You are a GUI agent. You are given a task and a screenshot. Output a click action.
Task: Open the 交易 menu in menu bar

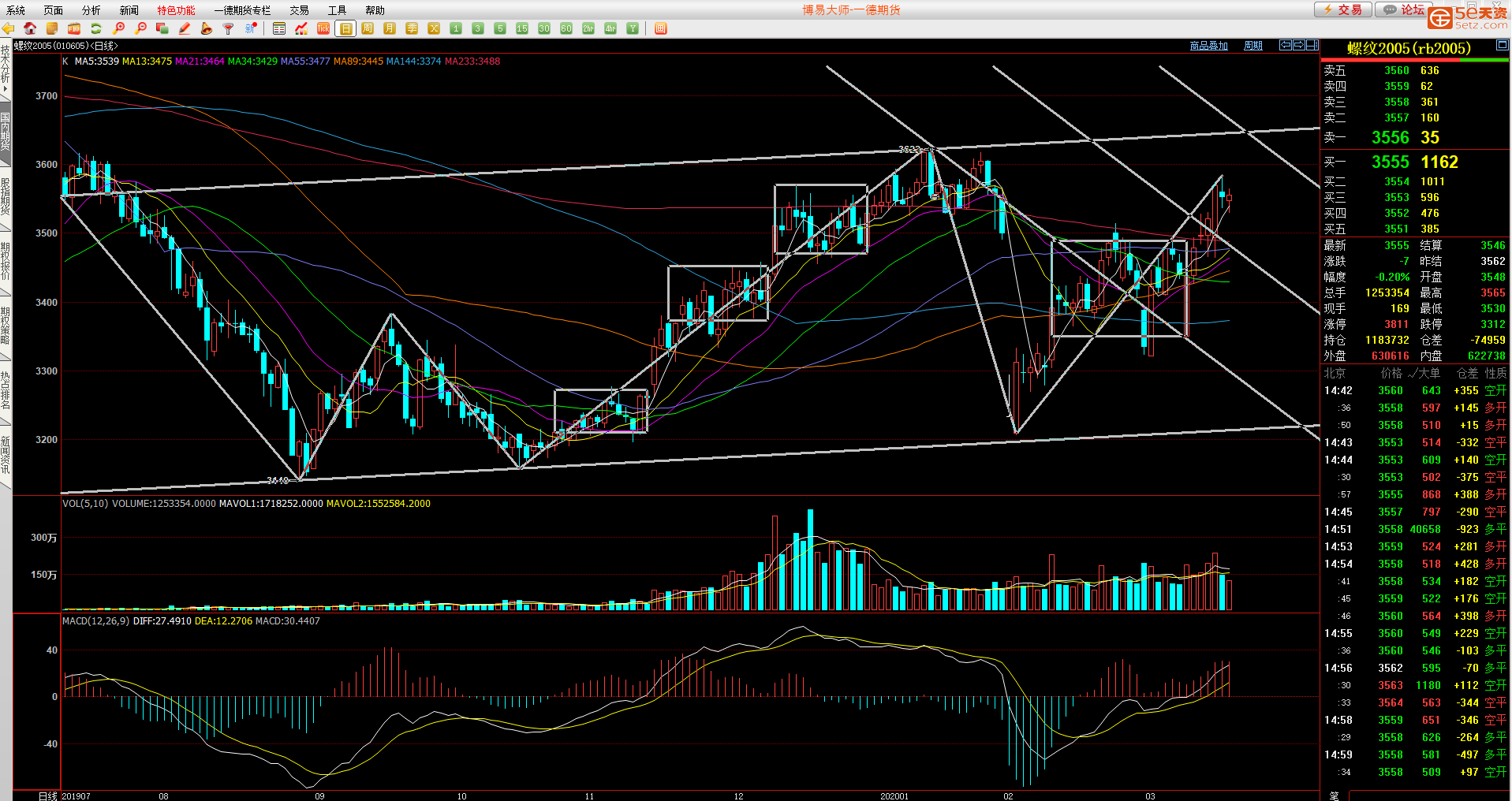click(299, 10)
